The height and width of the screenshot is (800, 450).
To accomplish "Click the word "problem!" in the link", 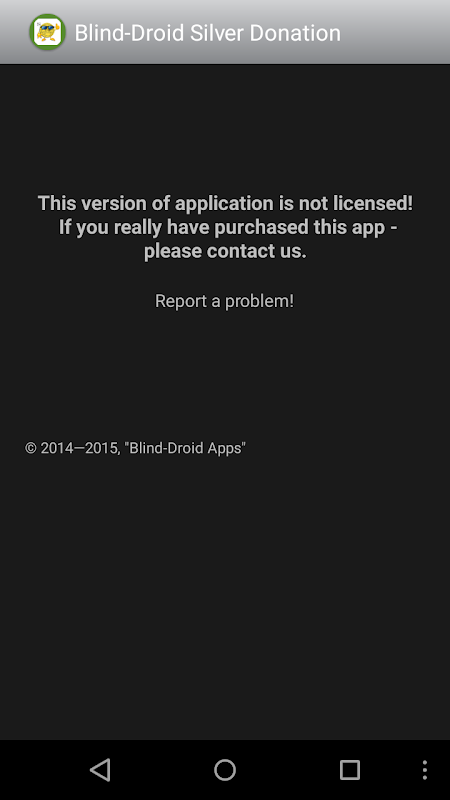I will (259, 302).
